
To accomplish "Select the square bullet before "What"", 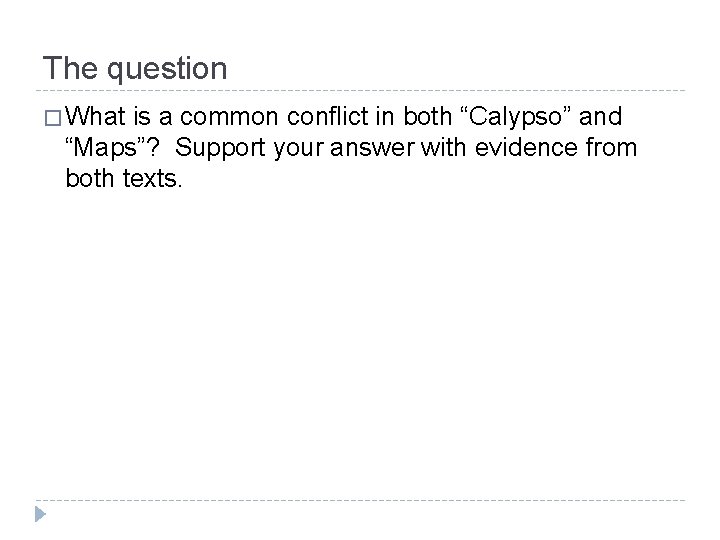I will (x=53, y=118).
